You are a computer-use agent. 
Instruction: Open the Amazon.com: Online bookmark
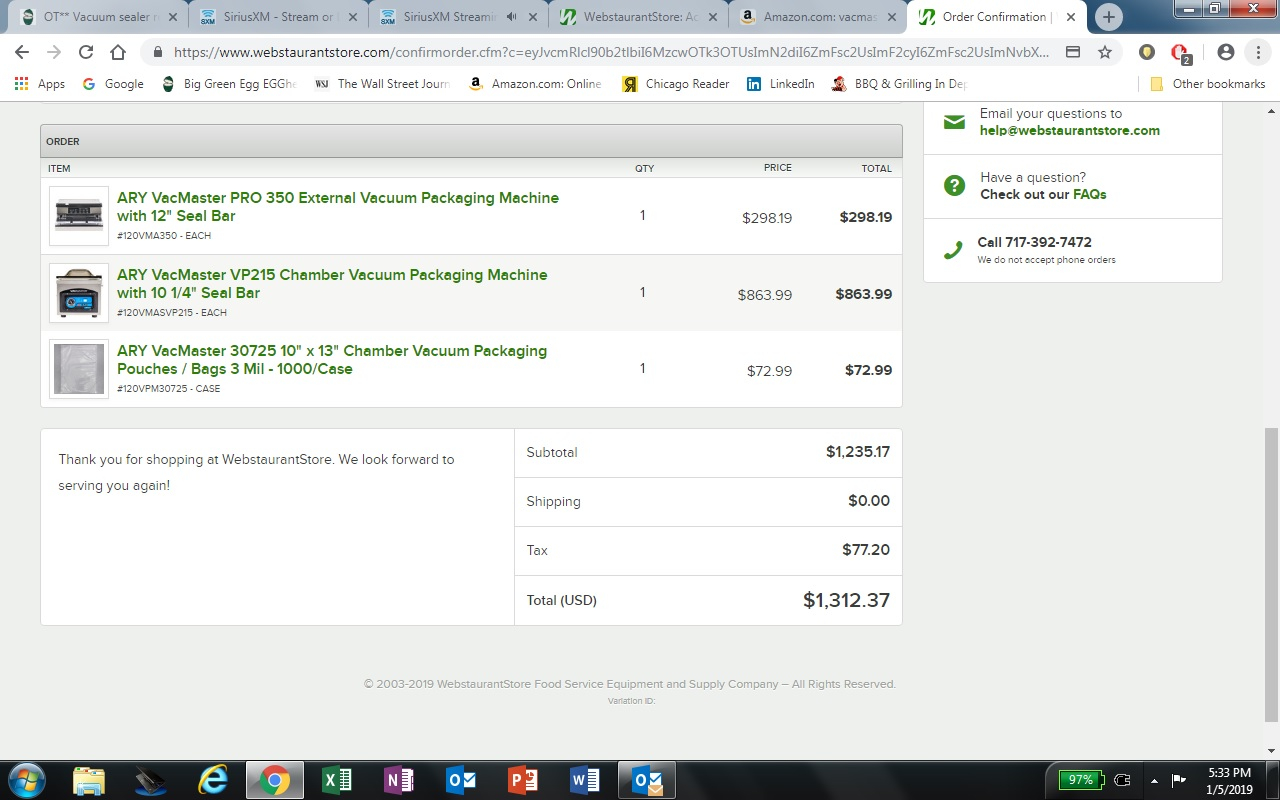pyautogui.click(x=535, y=84)
